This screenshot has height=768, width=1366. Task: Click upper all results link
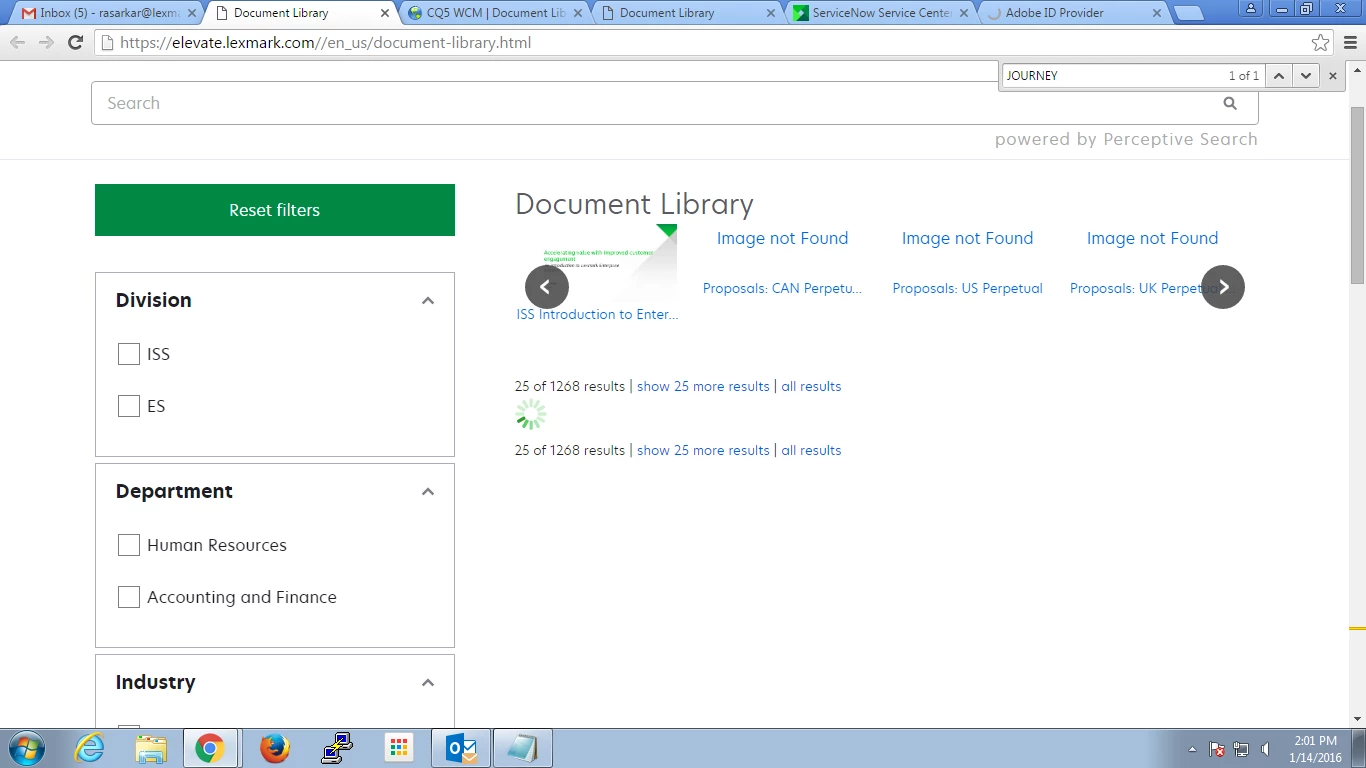pos(811,386)
